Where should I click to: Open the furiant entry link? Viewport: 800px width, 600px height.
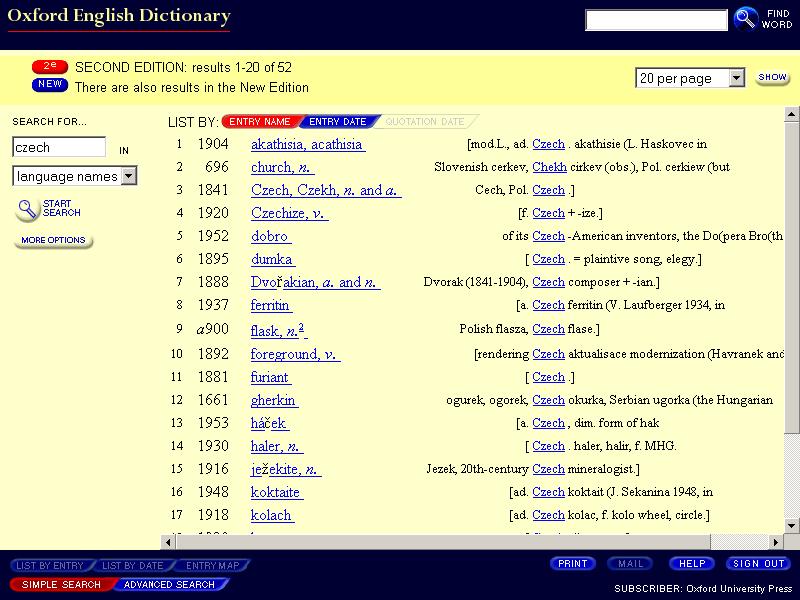click(x=270, y=377)
